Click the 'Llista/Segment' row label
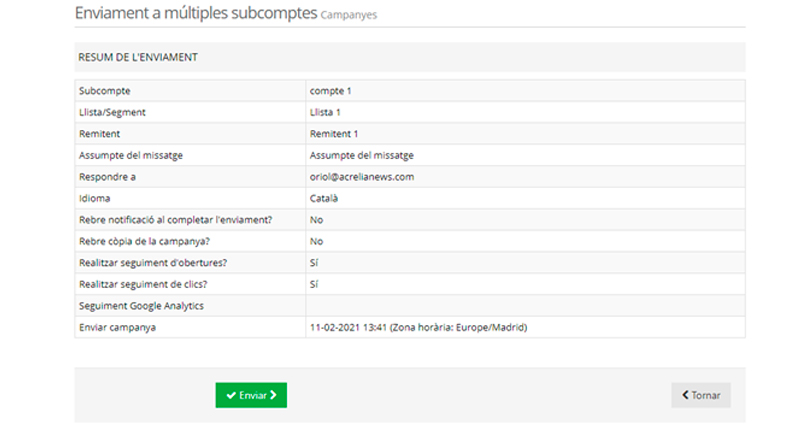 pos(112,112)
